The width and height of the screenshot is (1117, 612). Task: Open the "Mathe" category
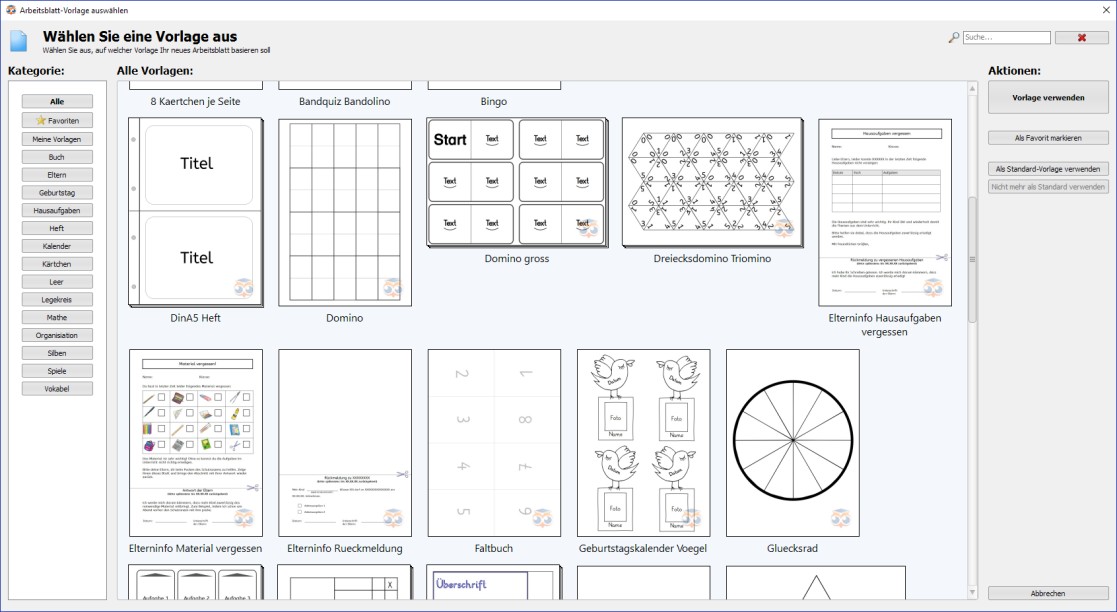[56, 316]
